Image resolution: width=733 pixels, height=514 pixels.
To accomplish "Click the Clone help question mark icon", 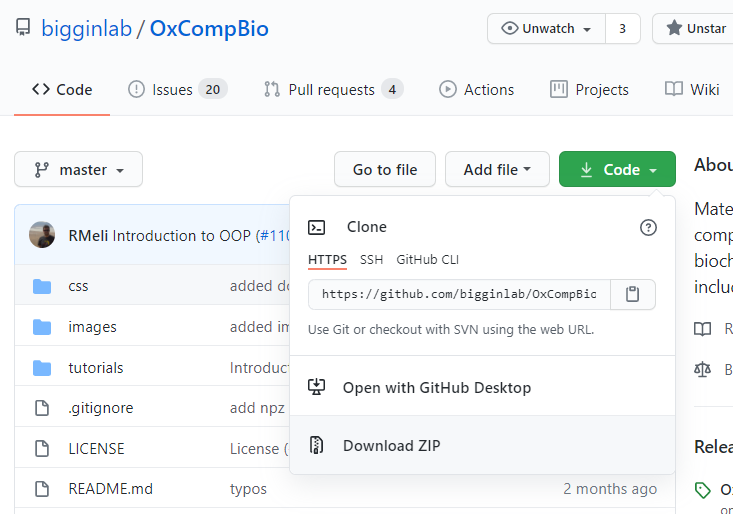I will coord(648,228).
